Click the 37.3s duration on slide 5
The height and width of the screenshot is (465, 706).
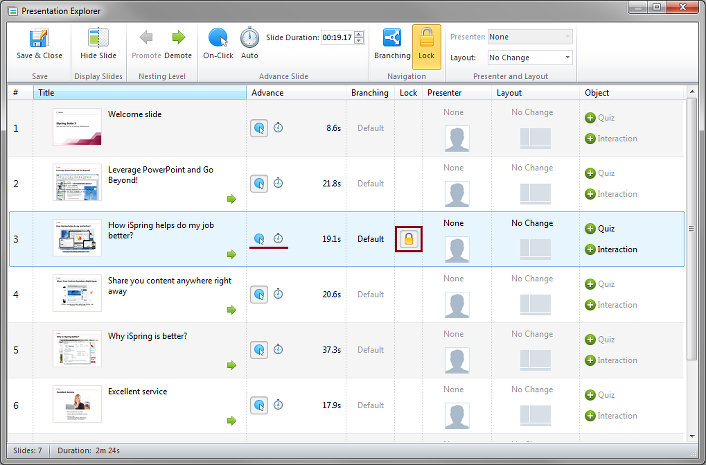click(x=331, y=350)
